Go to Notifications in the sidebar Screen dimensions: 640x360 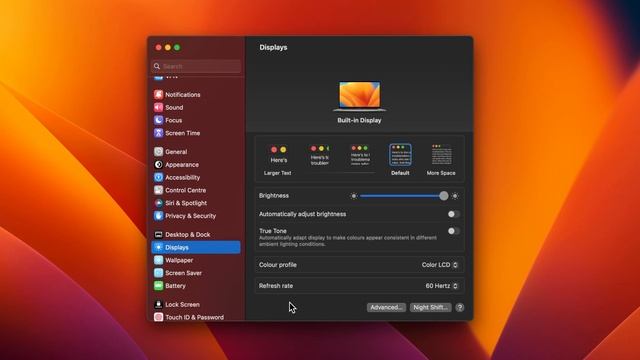tap(196, 95)
